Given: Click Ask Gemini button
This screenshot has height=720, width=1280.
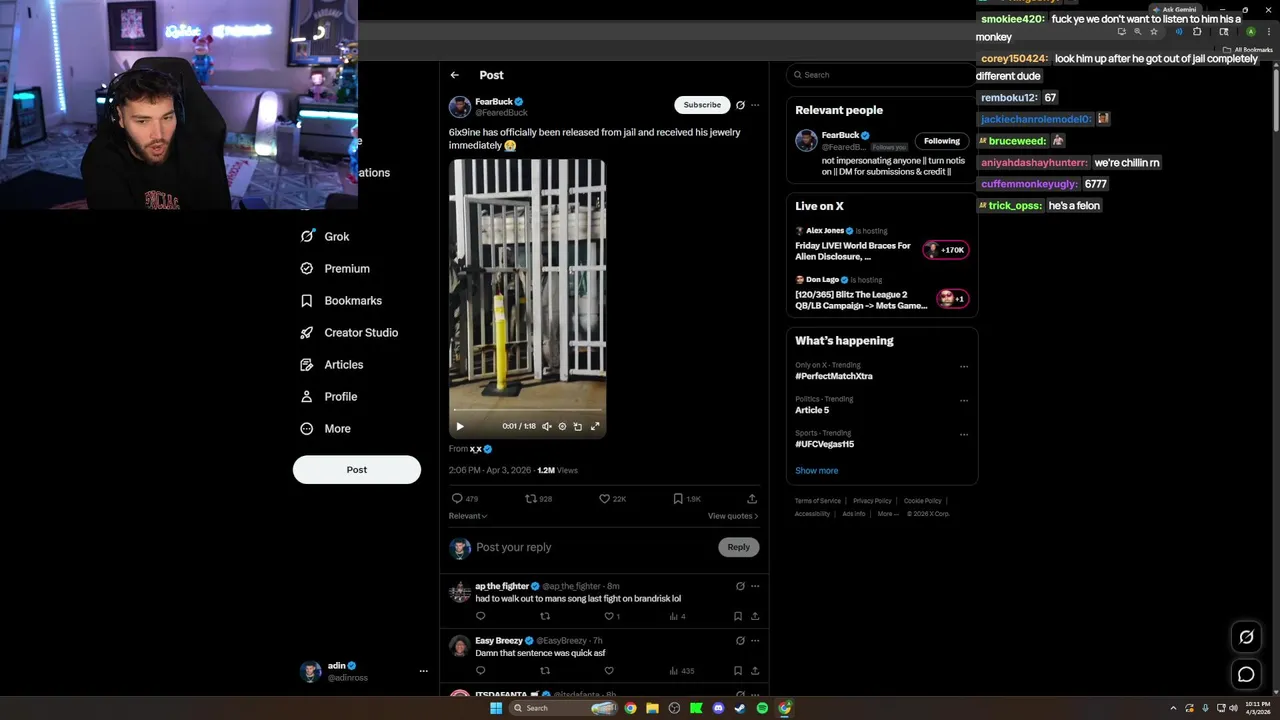Looking at the screenshot, I should coord(1174,10).
